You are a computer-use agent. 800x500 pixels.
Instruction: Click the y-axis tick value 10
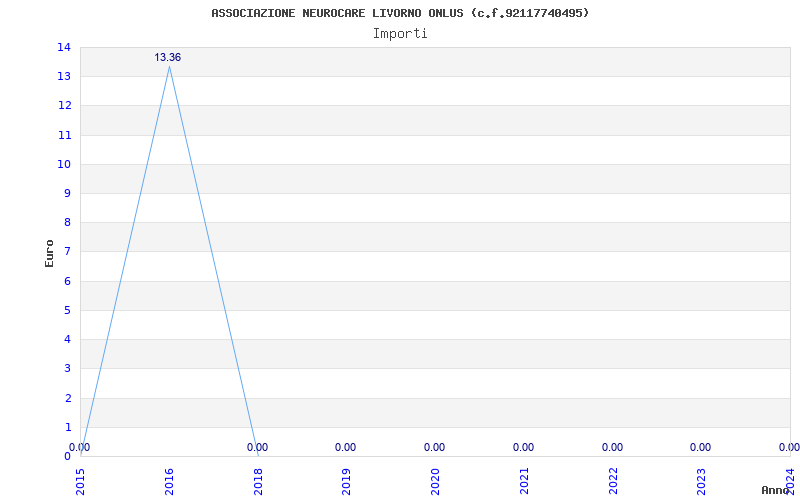pos(64,164)
